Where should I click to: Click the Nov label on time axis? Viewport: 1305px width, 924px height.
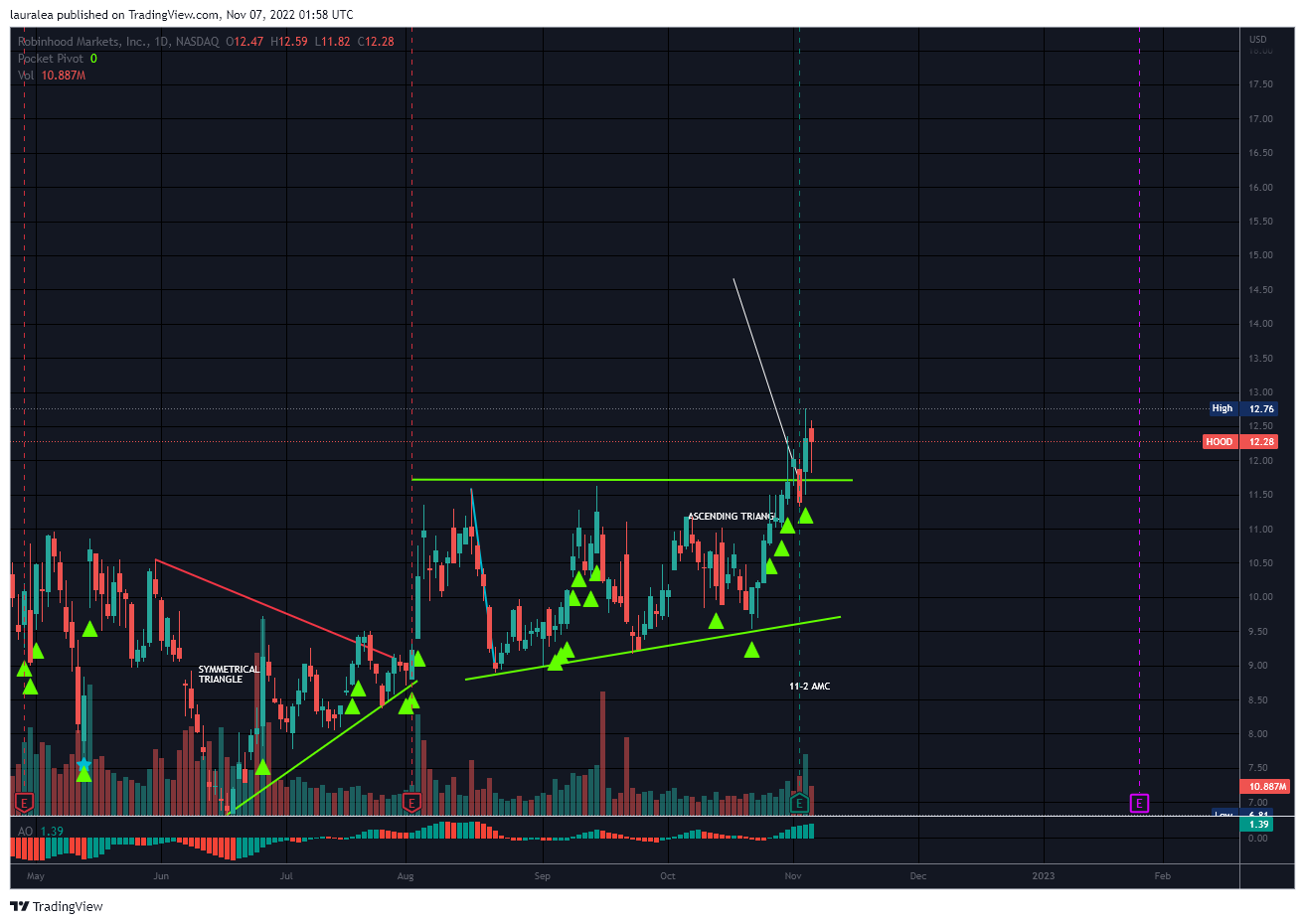[792, 876]
